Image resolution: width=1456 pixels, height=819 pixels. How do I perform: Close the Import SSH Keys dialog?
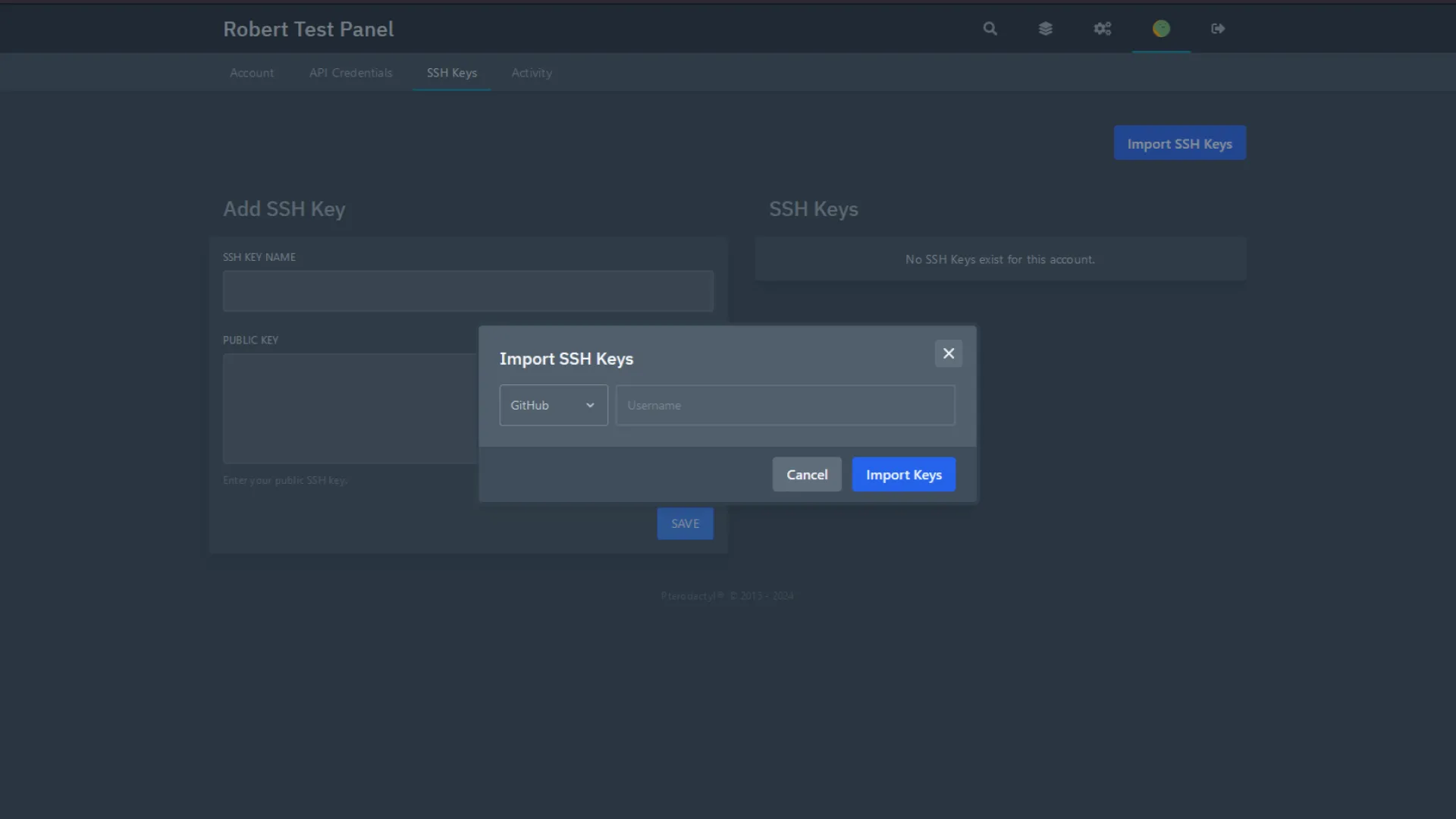(949, 353)
